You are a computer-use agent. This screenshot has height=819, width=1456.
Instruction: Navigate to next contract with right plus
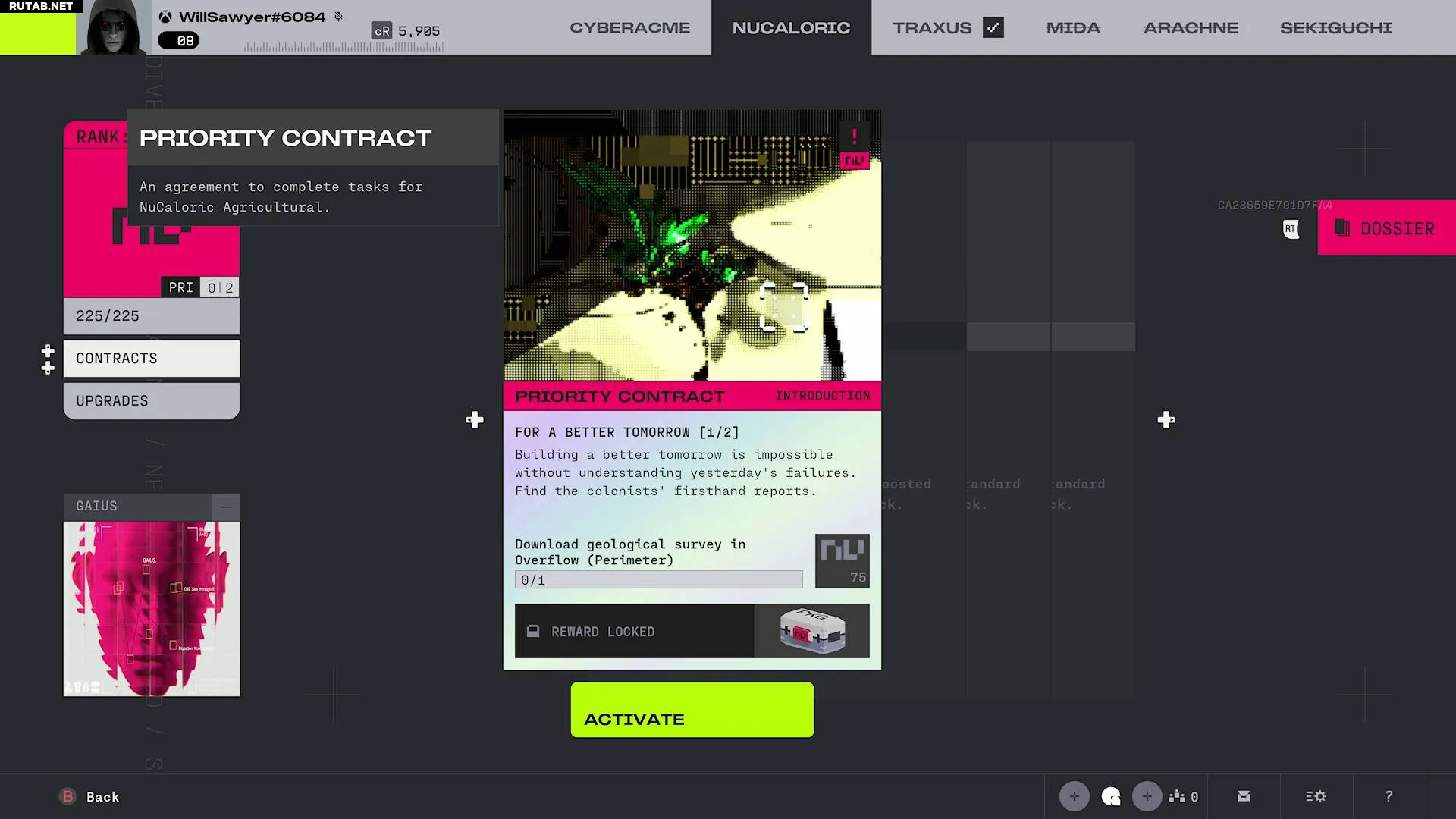pos(1166,420)
